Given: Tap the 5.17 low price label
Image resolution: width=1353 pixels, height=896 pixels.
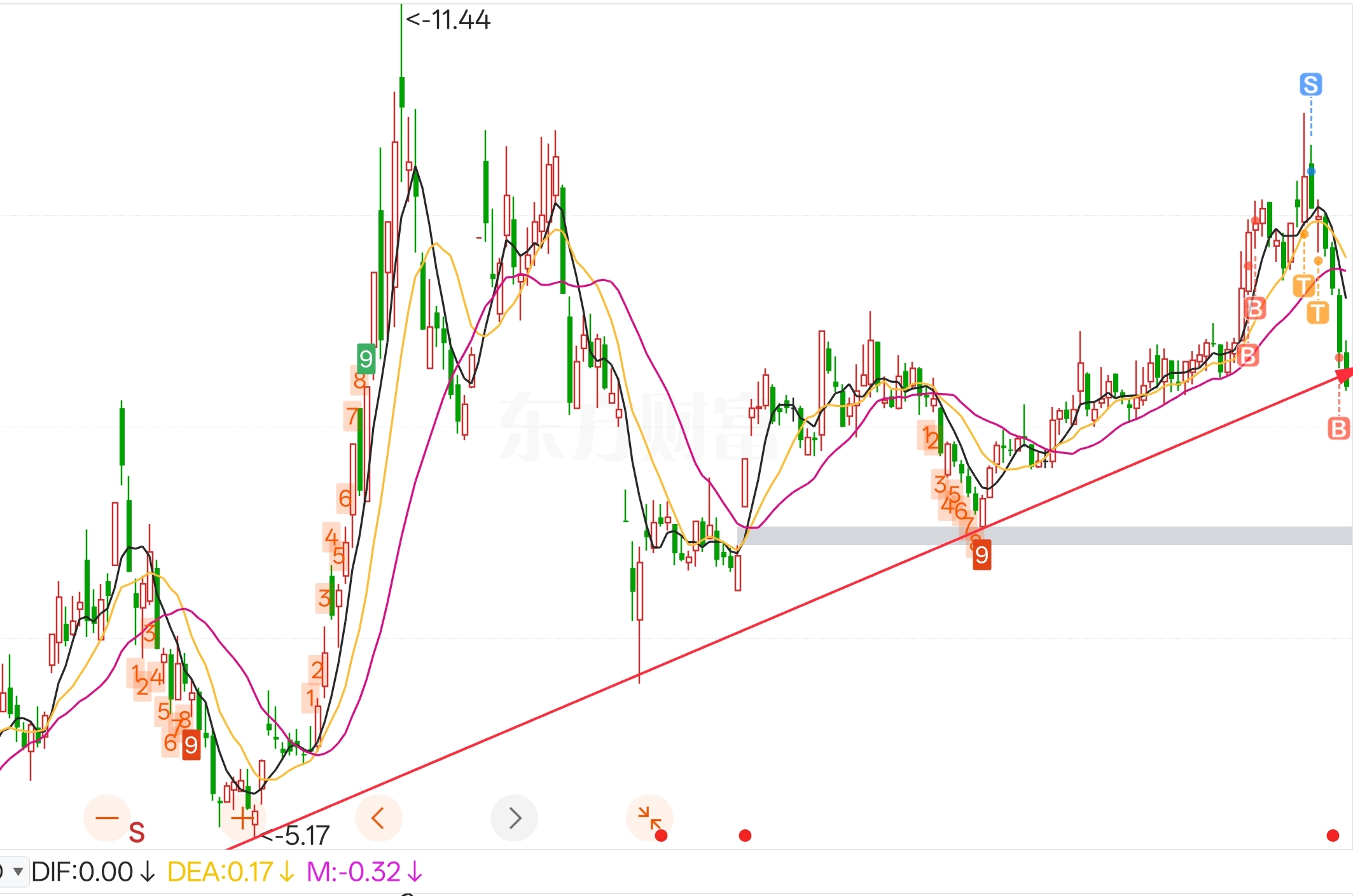Looking at the screenshot, I should tap(296, 835).
